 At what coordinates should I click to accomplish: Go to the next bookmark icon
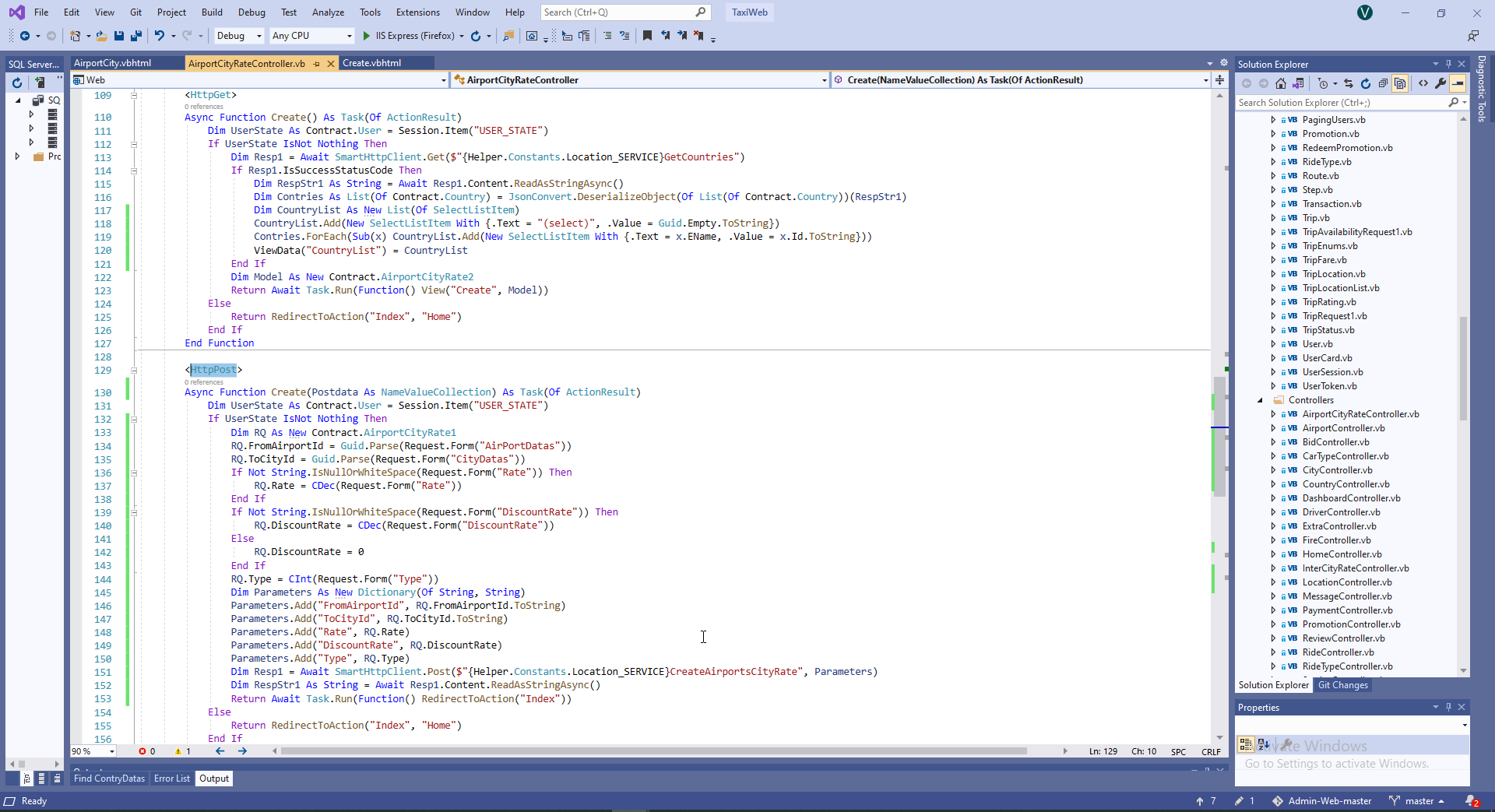pyautogui.click(x=682, y=36)
